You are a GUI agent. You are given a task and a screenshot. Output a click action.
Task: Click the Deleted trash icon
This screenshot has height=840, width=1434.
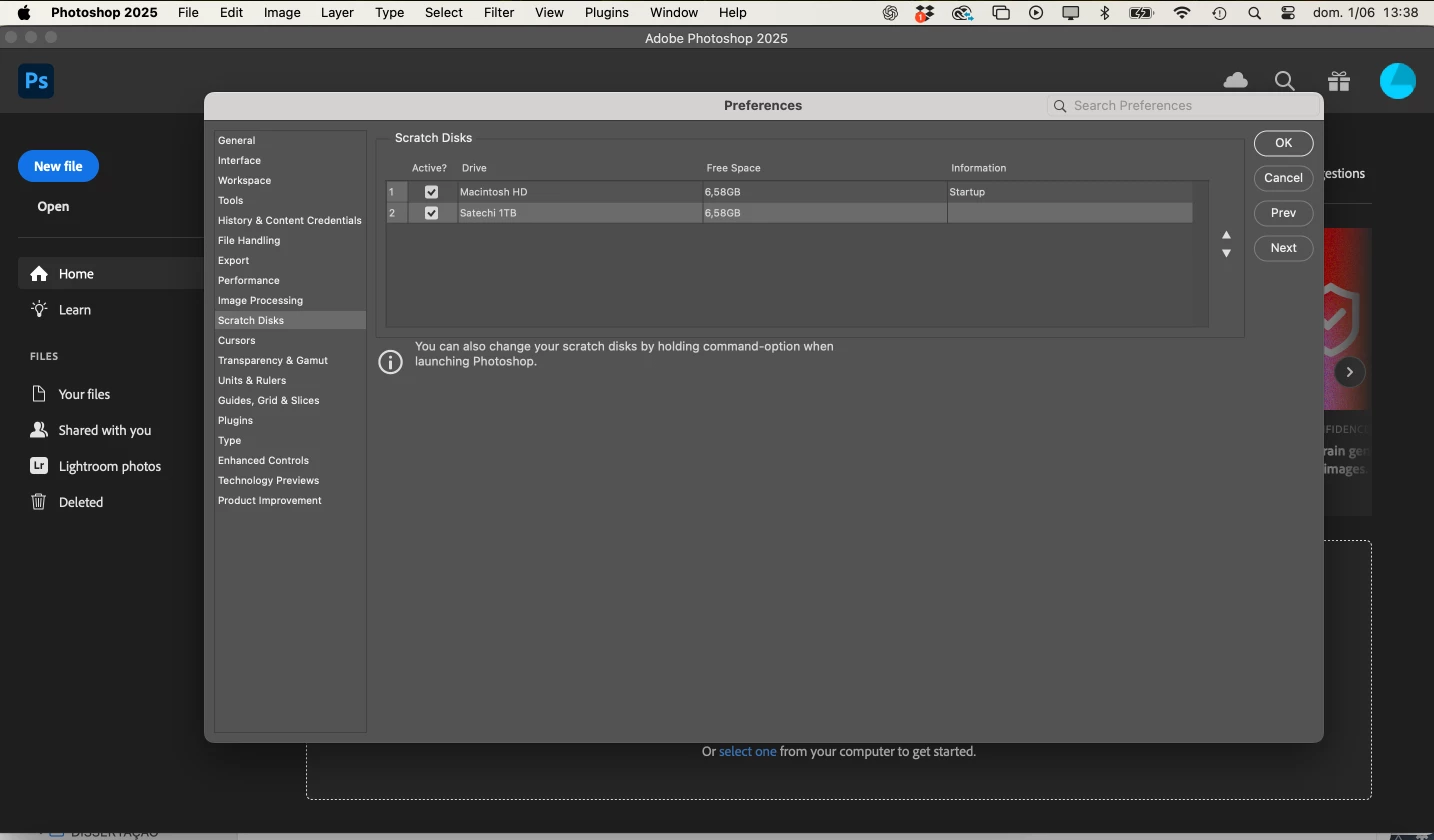[x=39, y=502]
